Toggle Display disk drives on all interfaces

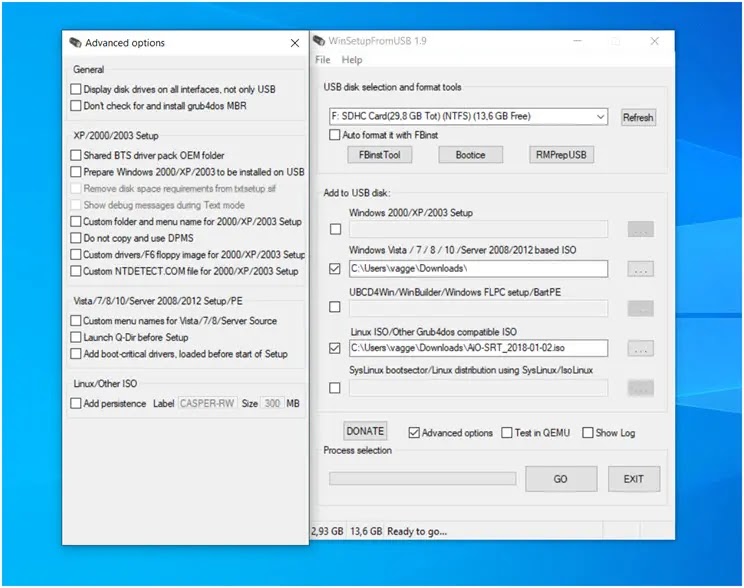pyautogui.click(x=75, y=89)
